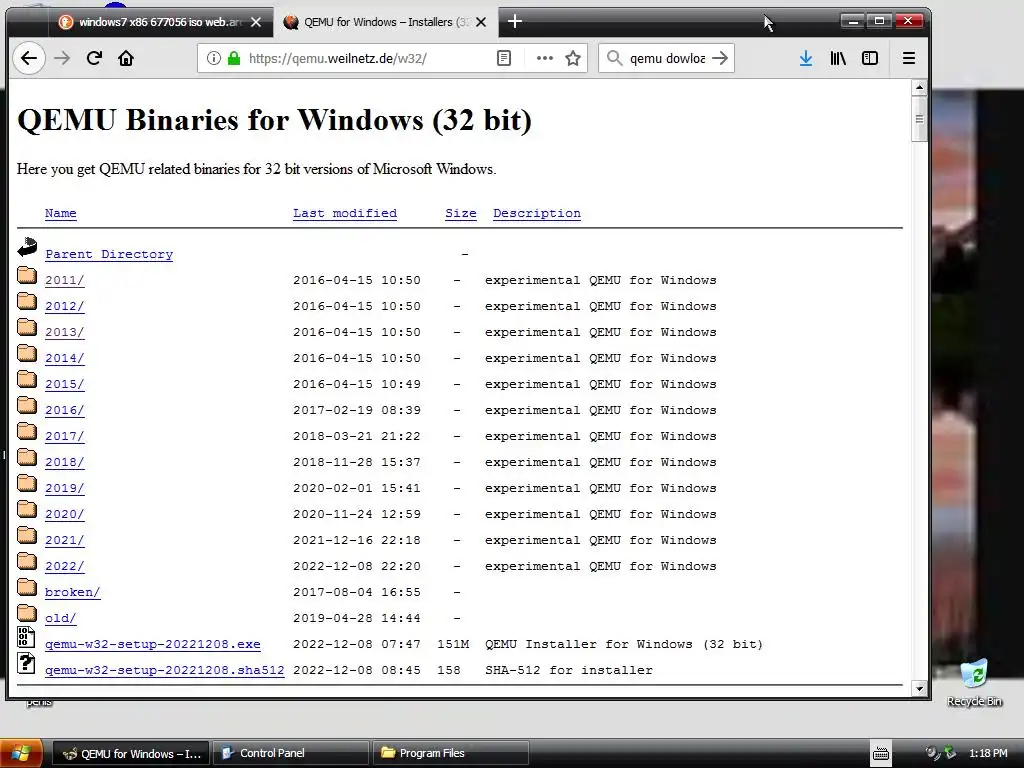Open the broken/ folder link
Image resolution: width=1024 pixels, height=768 pixels.
coord(72,592)
